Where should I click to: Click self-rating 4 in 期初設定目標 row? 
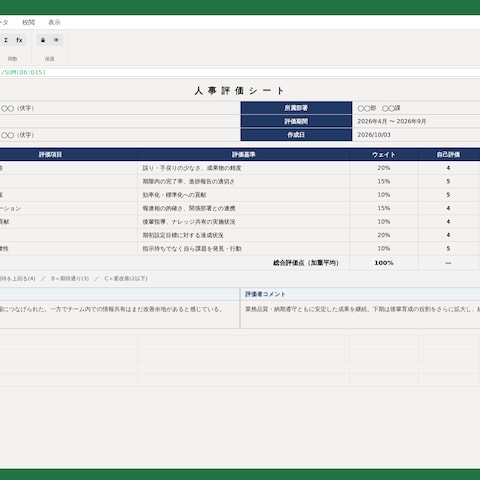(x=448, y=235)
